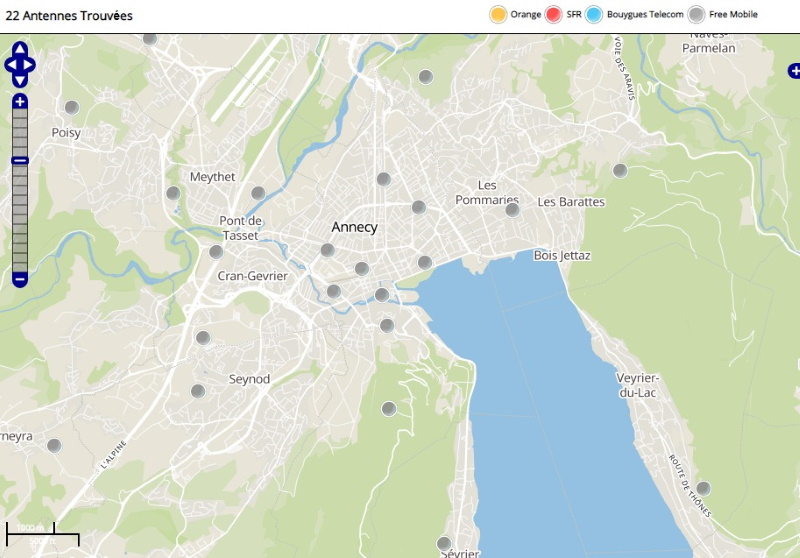Select the antenna marker near Pont de Tasset
The width and height of the screenshot is (800, 558).
pos(216,252)
